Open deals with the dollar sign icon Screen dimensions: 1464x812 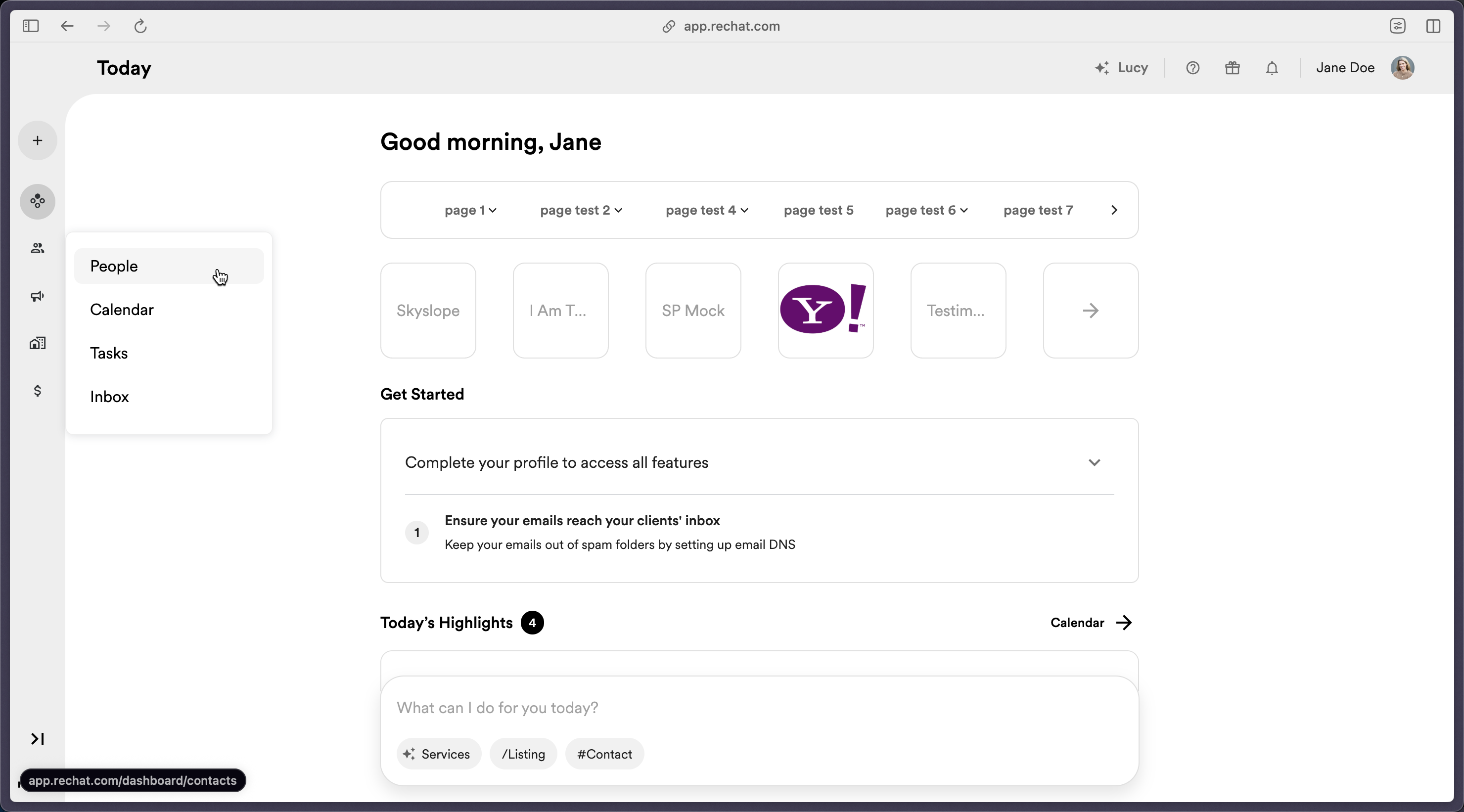coord(38,390)
